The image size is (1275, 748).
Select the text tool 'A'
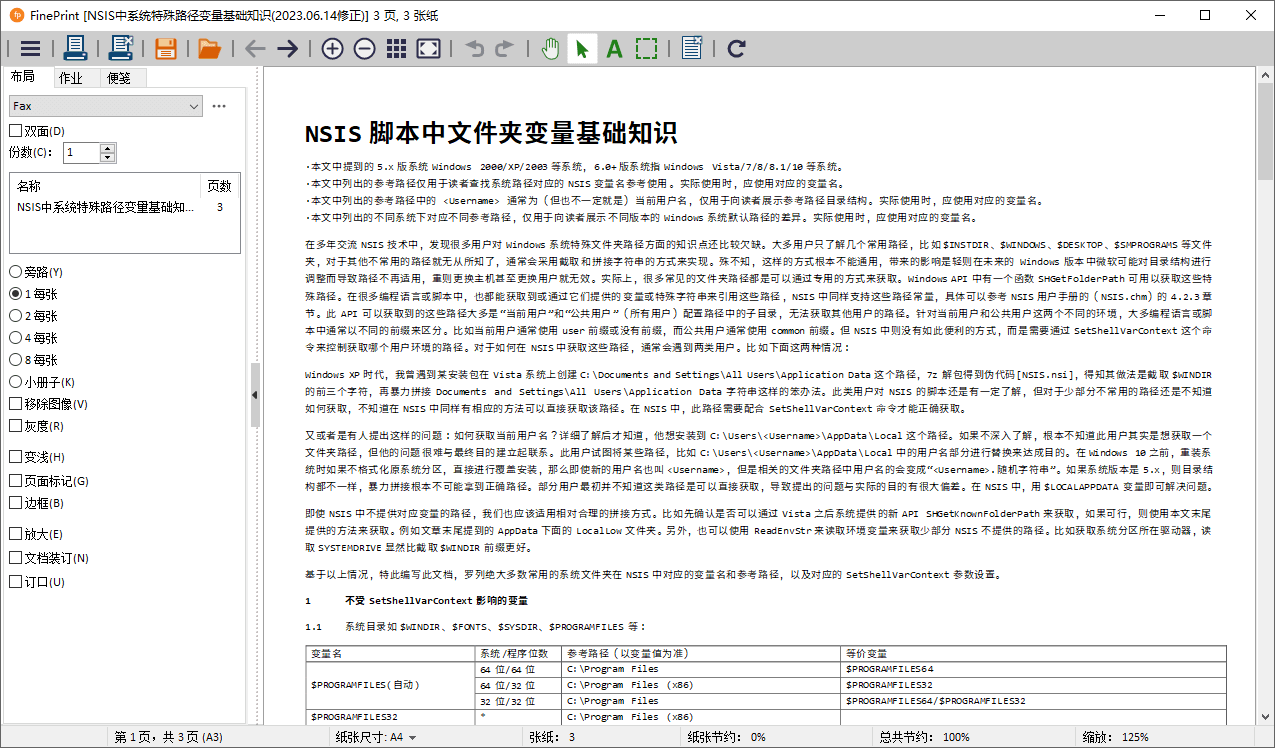point(614,48)
